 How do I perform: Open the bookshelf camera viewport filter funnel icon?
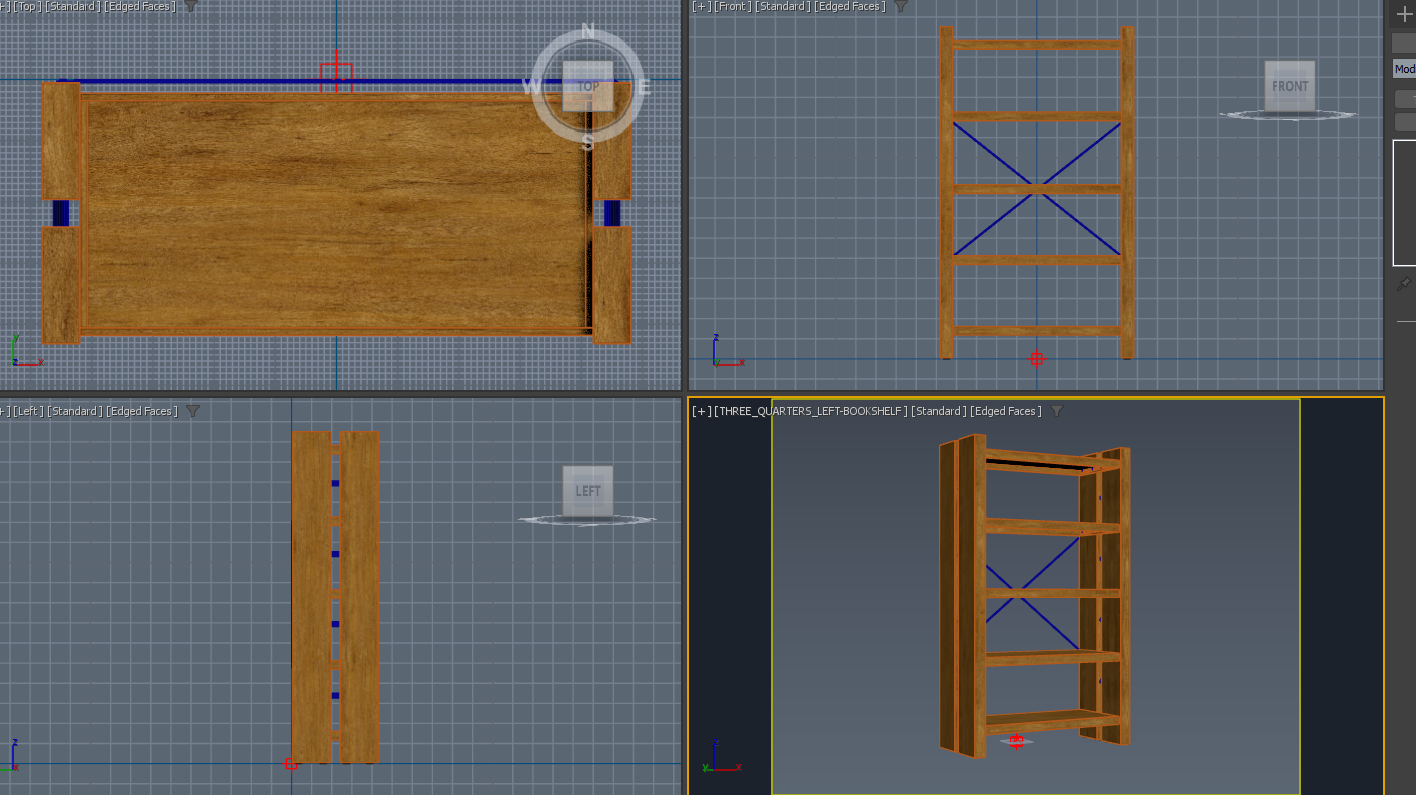(1056, 411)
